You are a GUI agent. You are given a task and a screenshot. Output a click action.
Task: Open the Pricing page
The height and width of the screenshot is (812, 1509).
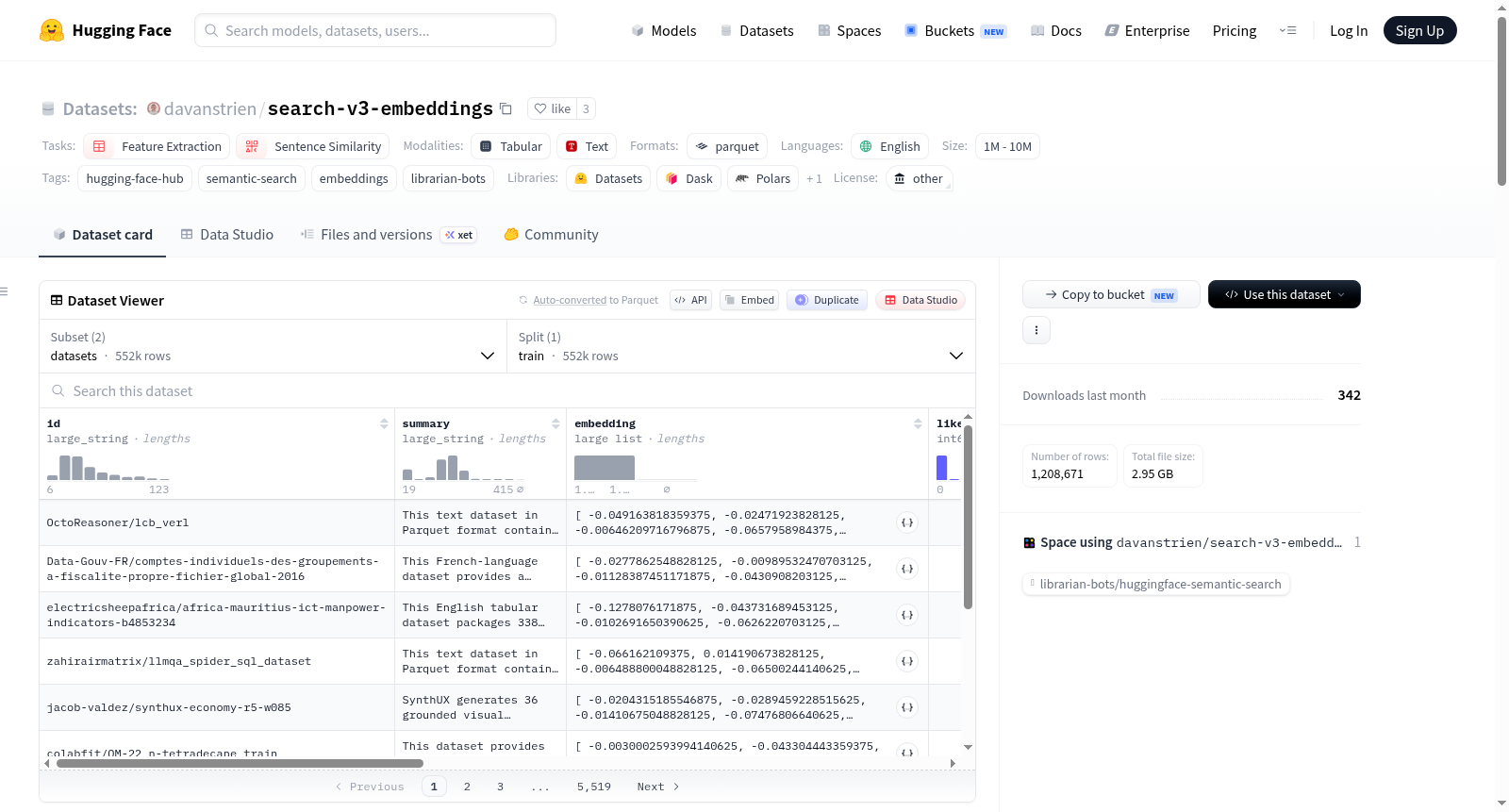(1235, 30)
